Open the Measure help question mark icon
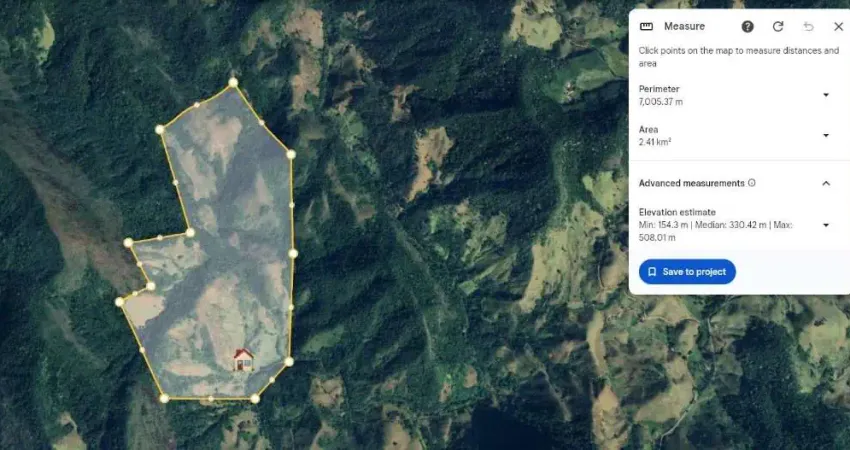 click(748, 27)
